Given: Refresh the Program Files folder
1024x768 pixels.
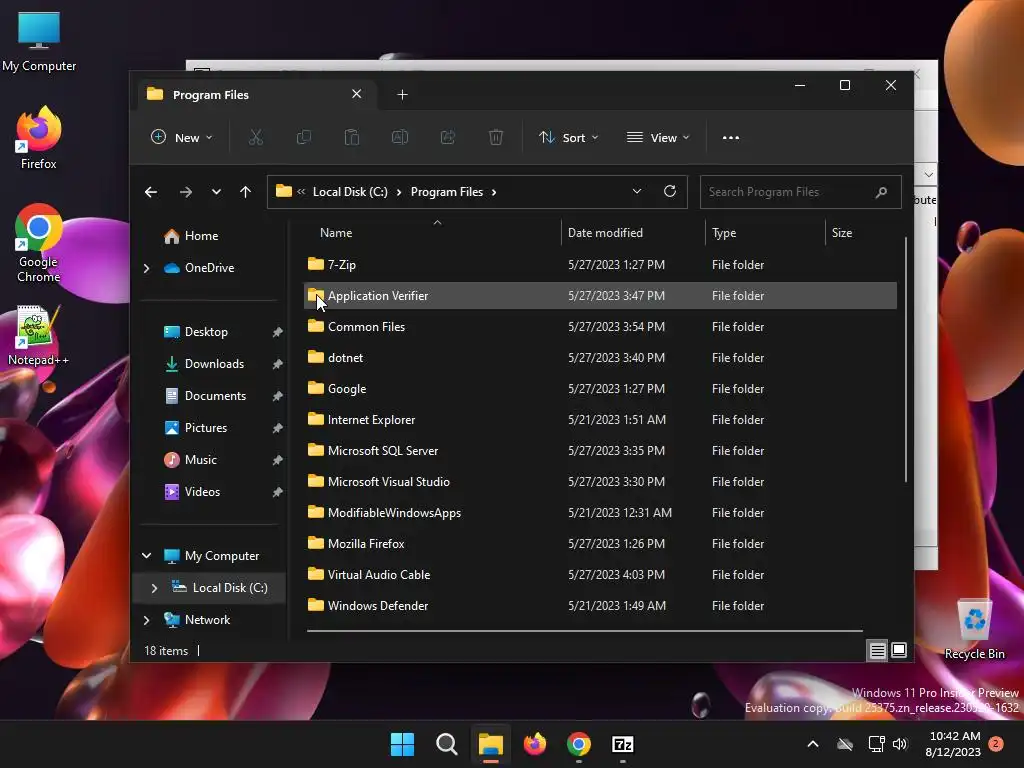Looking at the screenshot, I should pos(669,191).
